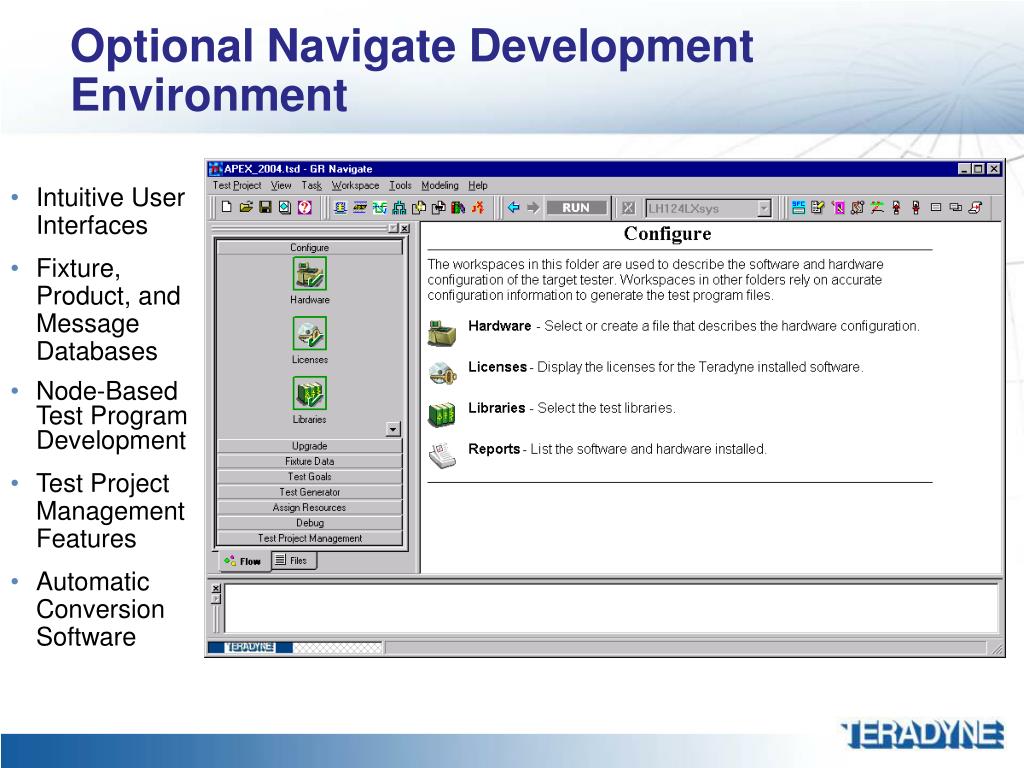The height and width of the screenshot is (768, 1024).
Task: Click the second red probe toolbar icon
Action: [916, 208]
